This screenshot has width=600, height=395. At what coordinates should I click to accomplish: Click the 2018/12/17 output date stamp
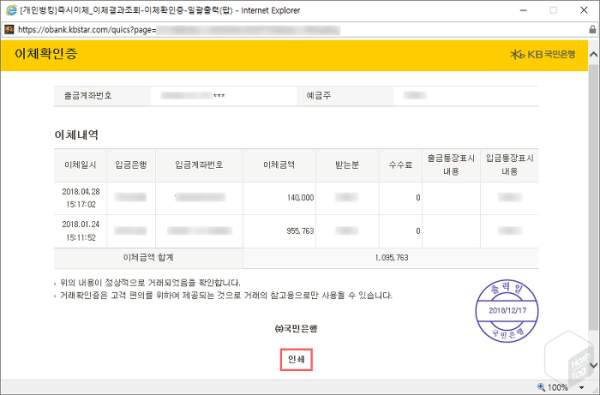coord(507,310)
